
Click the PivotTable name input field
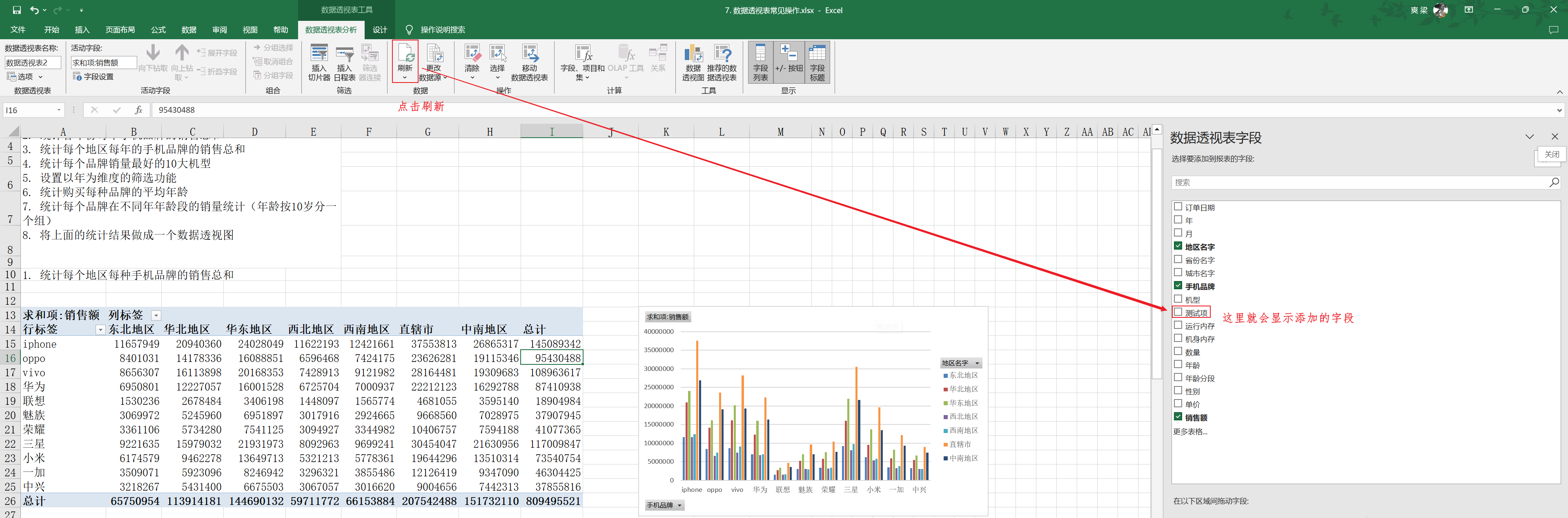tap(33, 63)
